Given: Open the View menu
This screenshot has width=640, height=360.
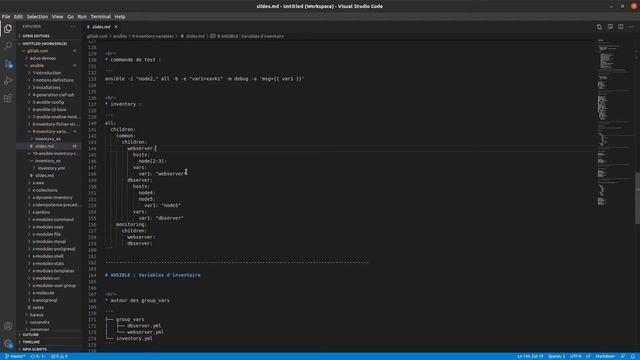Looking at the screenshot, I should (x=58, y=17).
